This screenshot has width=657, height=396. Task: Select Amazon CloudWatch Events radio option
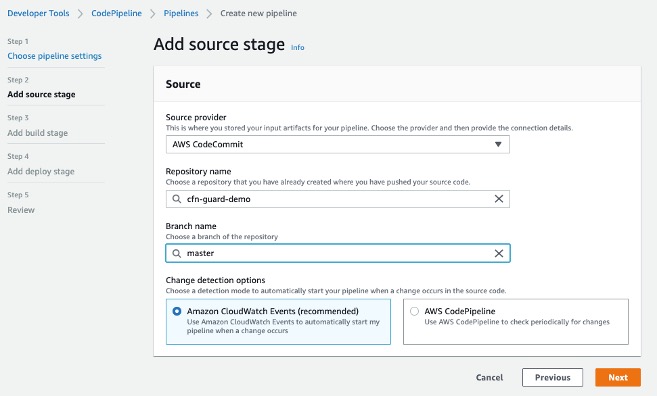[177, 311]
